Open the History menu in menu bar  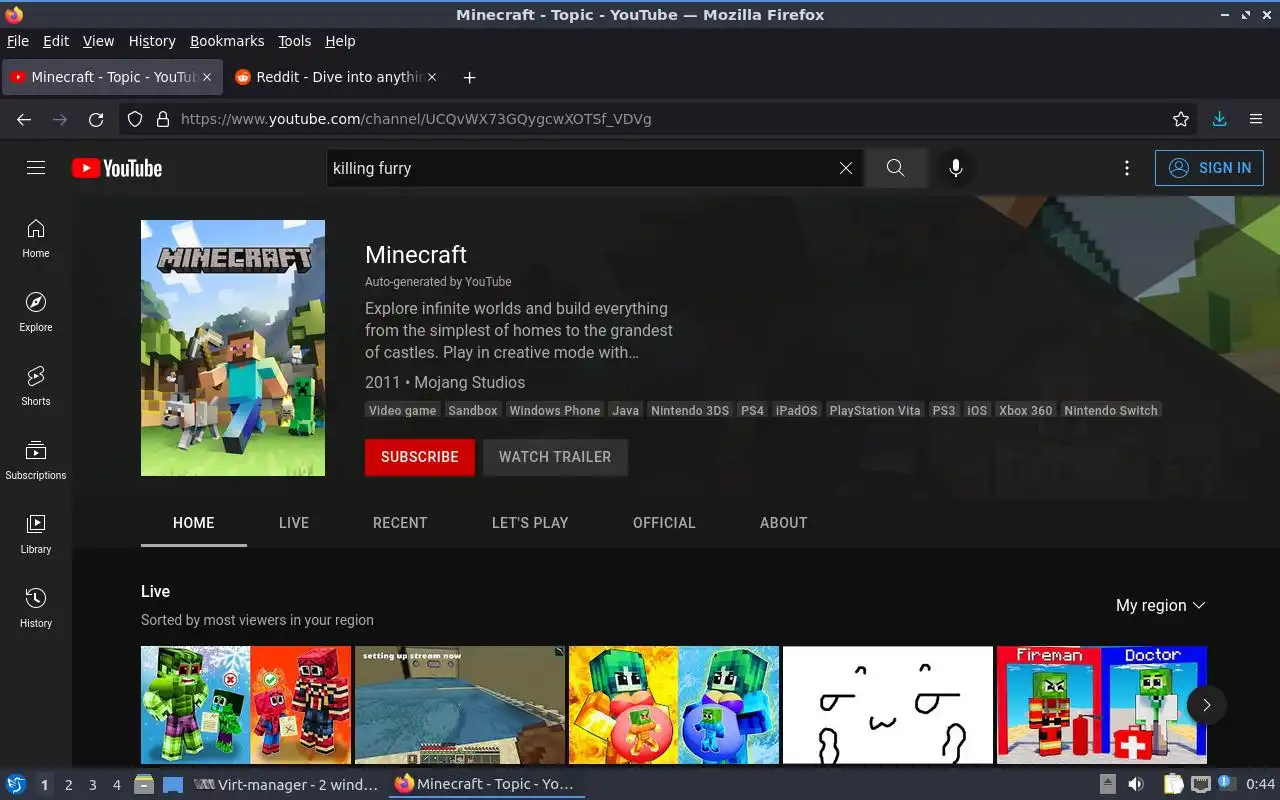(x=152, y=41)
